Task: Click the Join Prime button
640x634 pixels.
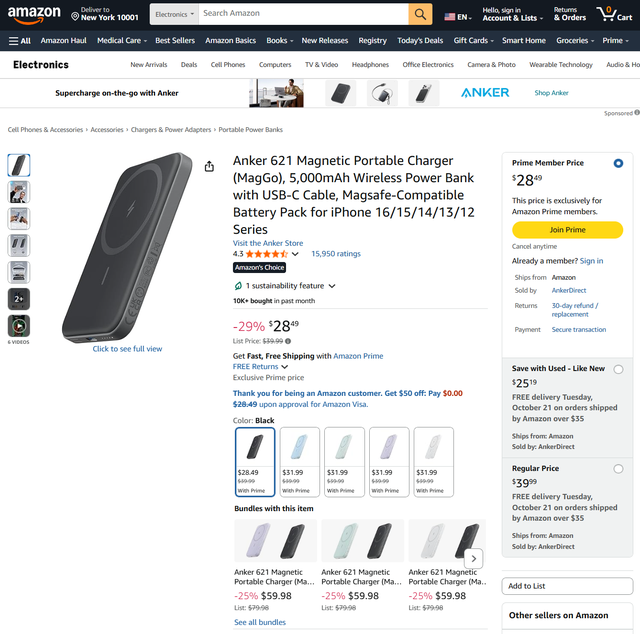Action: (x=567, y=230)
